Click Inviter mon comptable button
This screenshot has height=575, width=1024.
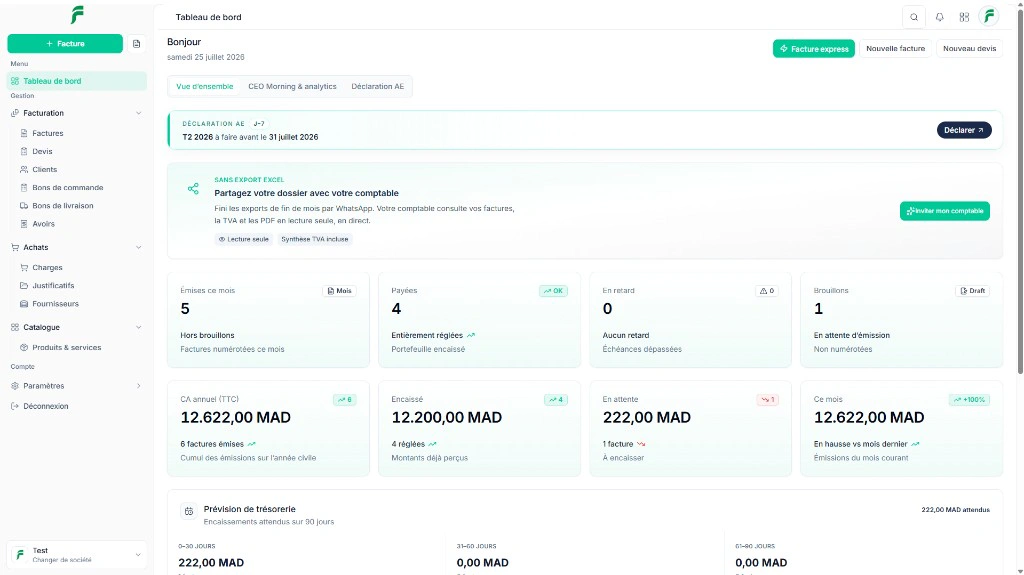pos(944,211)
